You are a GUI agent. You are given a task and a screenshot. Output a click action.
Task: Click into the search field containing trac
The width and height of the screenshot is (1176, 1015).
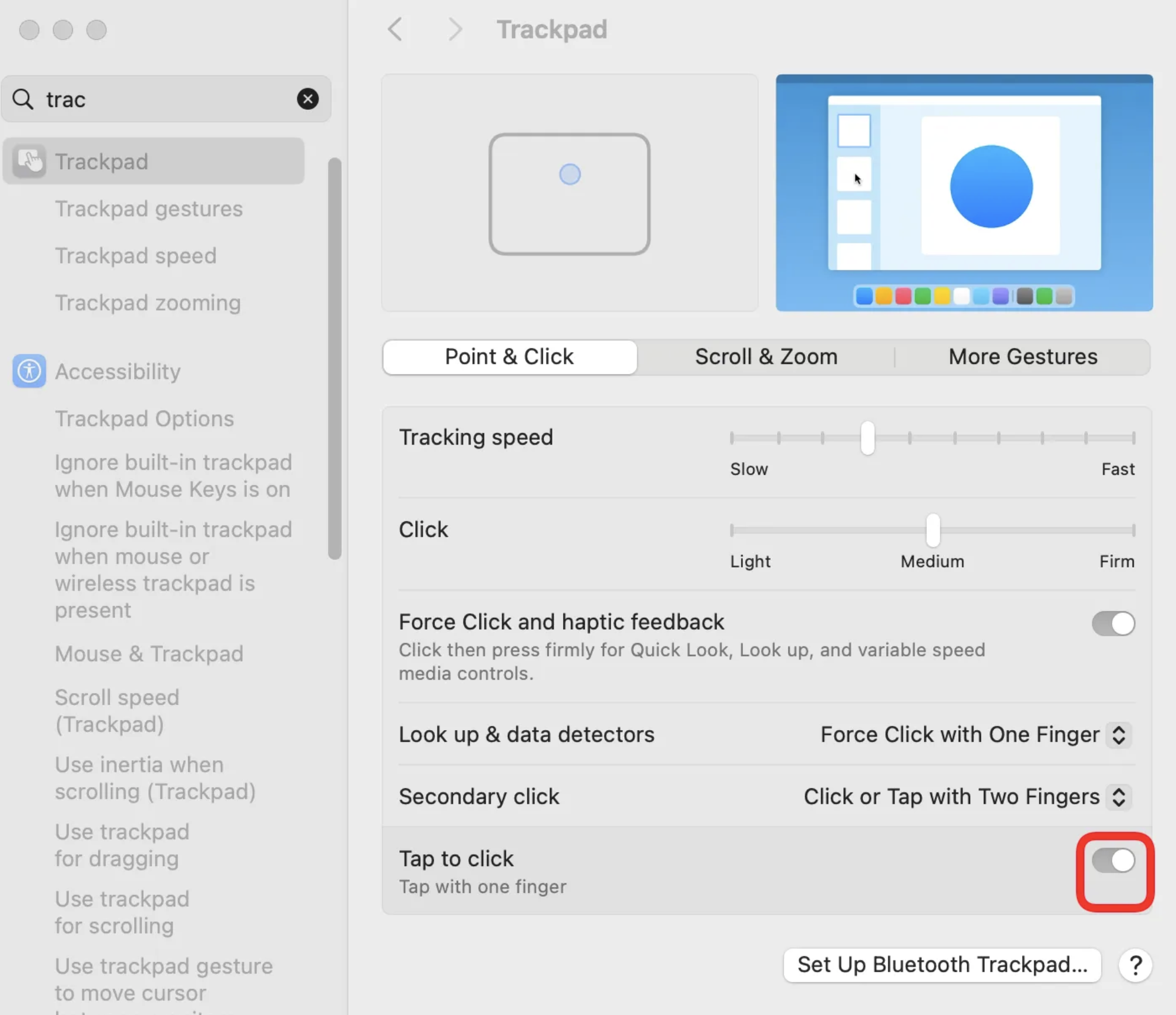[166, 99]
